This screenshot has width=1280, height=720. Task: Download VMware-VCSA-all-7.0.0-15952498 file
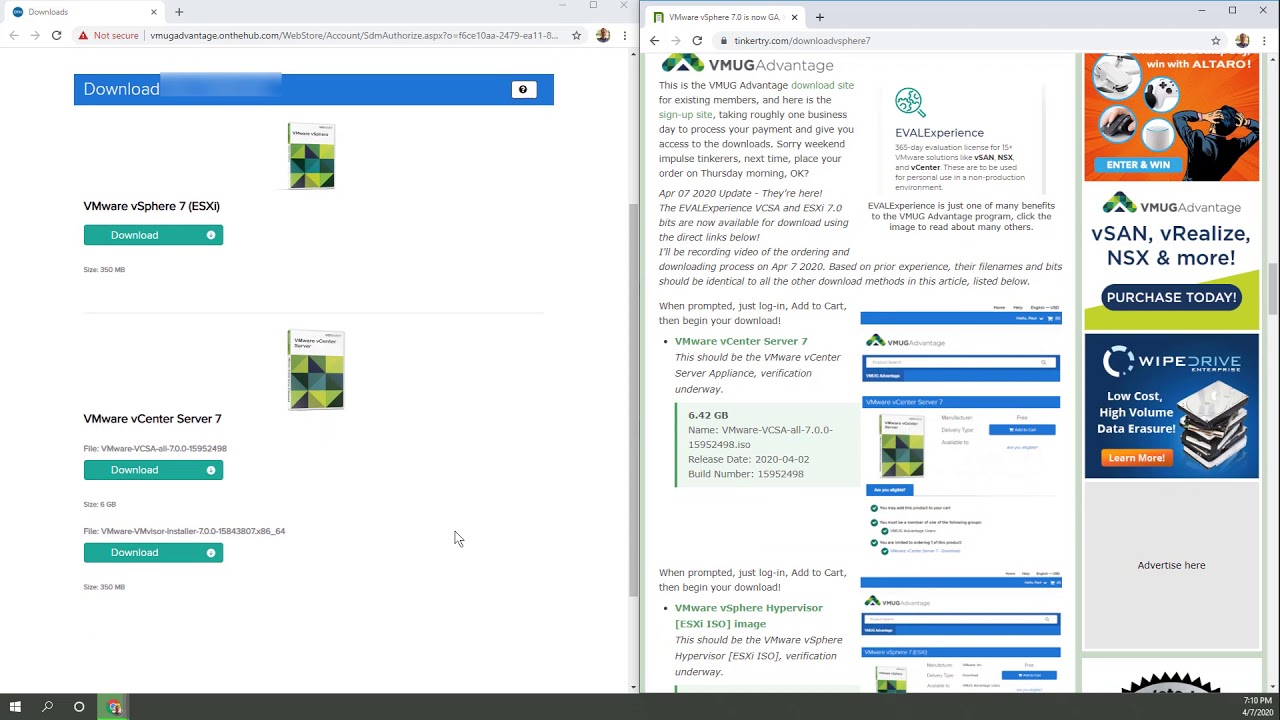[x=153, y=470]
